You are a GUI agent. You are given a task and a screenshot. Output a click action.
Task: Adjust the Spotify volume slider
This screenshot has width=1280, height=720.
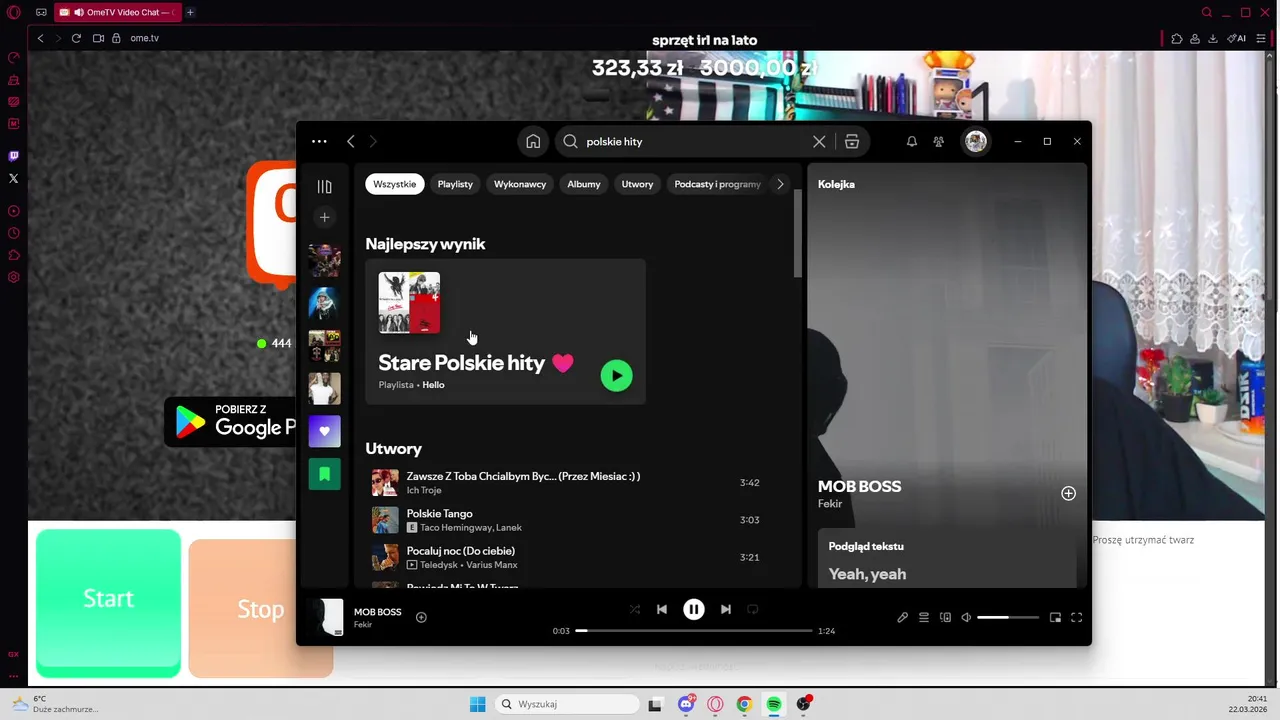1008,618
